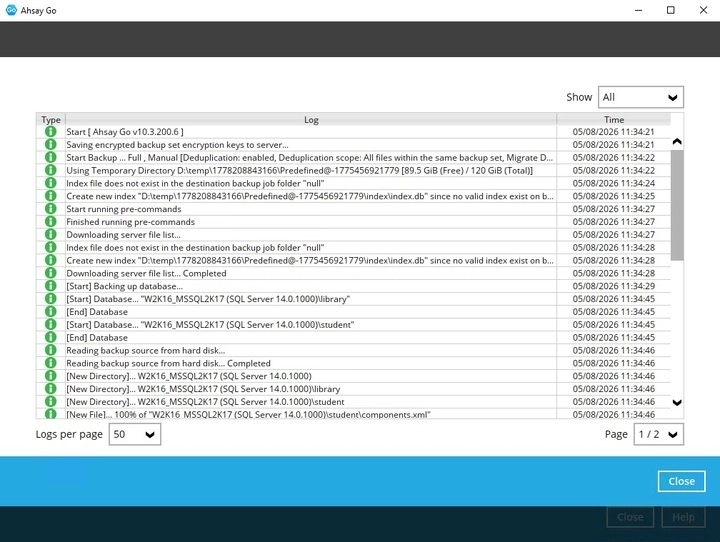The width and height of the screenshot is (720, 542).
Task: Click info icon beside Start Backup Full, Manual row
Action: point(51,158)
